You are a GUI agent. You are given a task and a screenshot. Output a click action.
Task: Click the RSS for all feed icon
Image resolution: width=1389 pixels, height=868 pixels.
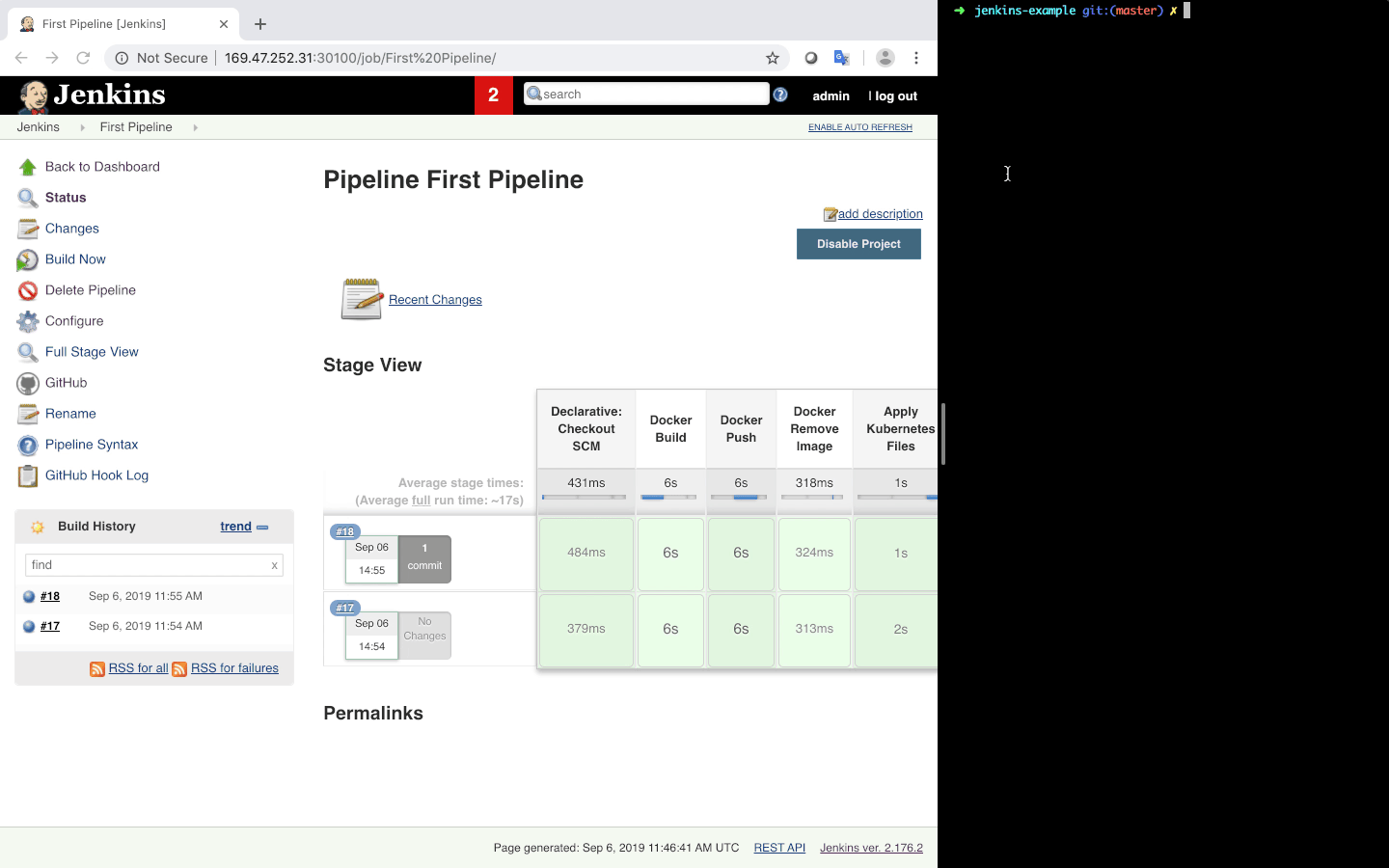(x=97, y=668)
